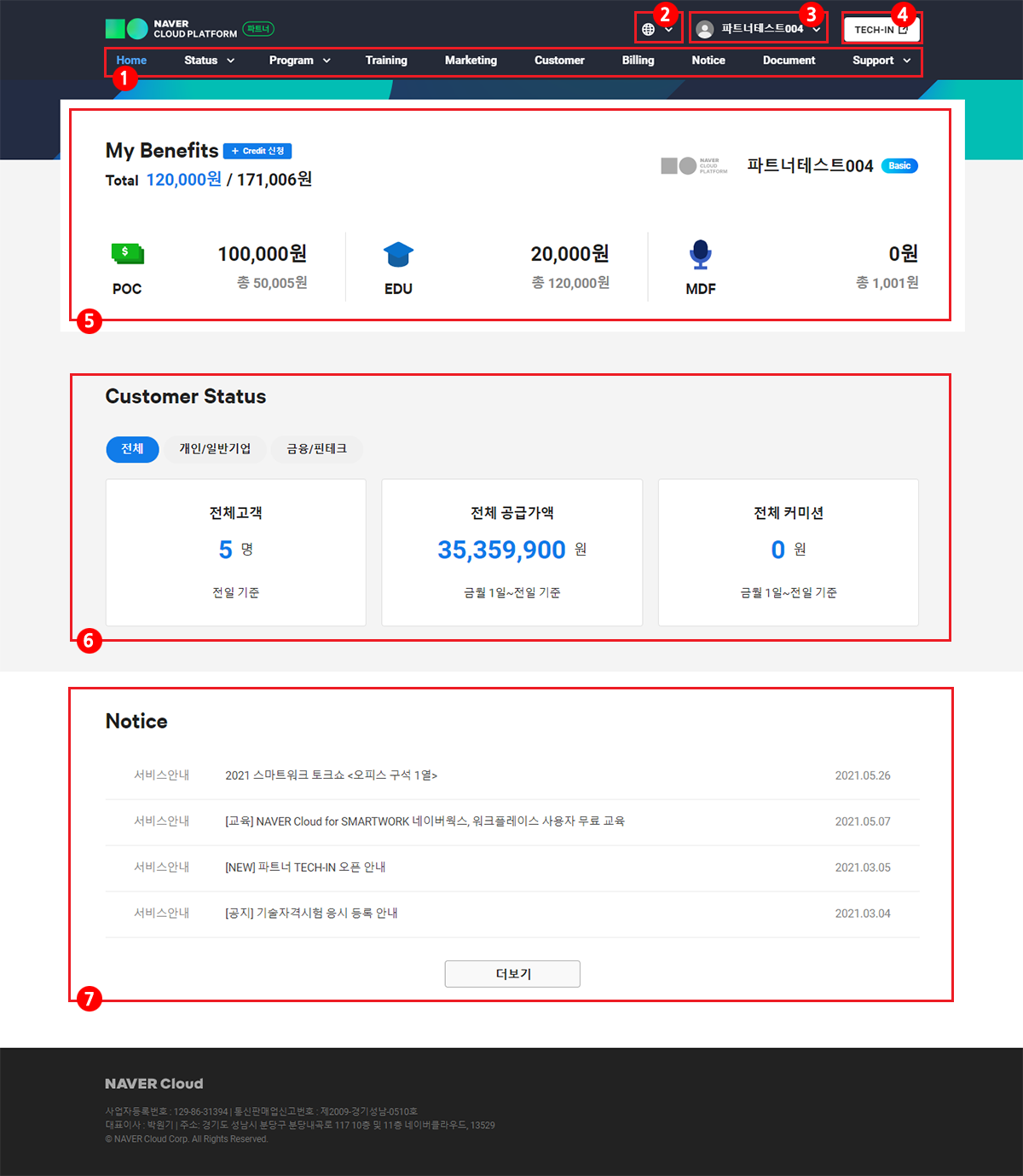Select the 금융/핀테크 filter tab

[316, 449]
